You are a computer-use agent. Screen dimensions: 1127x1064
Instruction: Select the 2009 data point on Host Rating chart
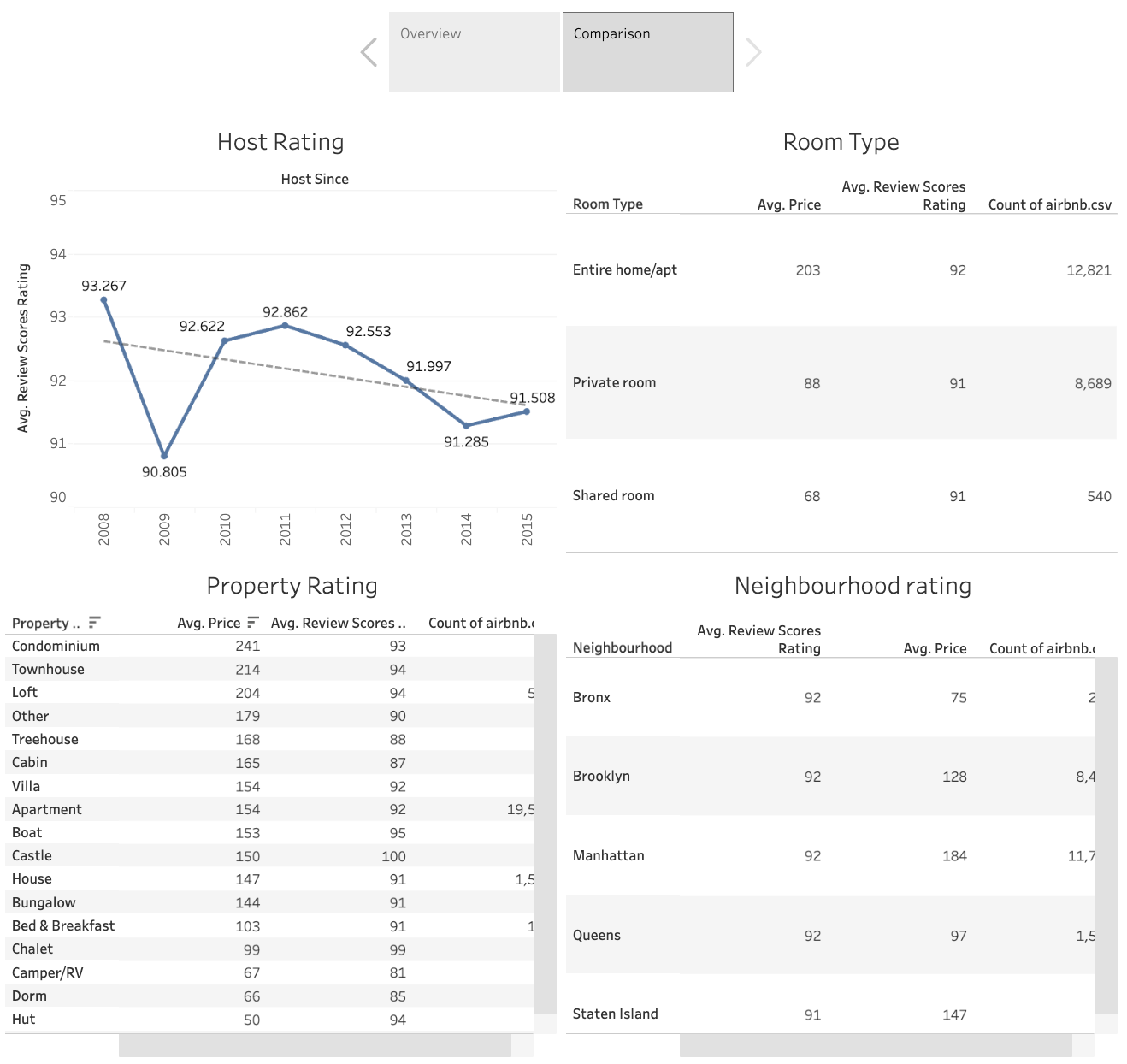pyautogui.click(x=164, y=454)
